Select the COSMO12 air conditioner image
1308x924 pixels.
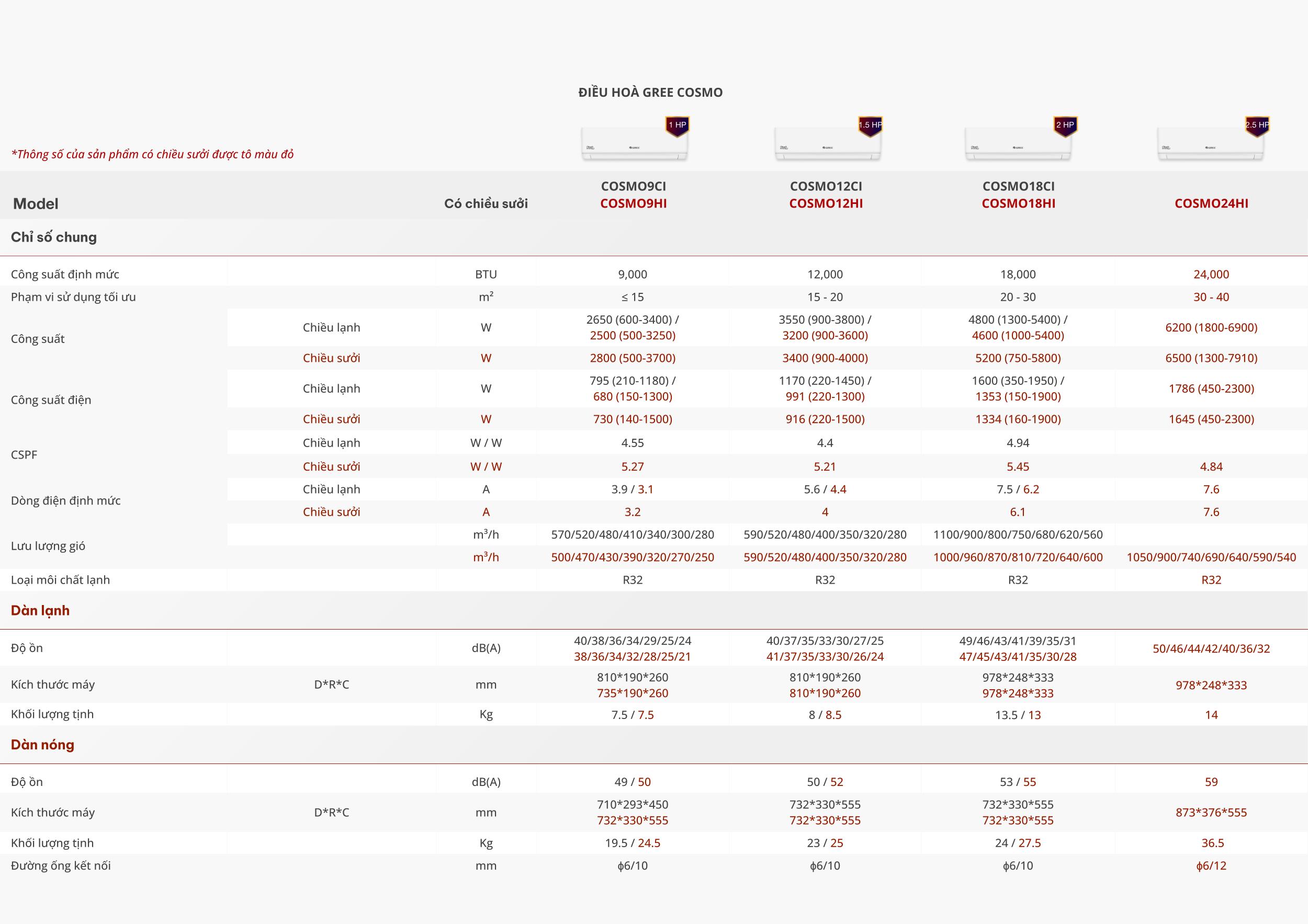[827, 145]
